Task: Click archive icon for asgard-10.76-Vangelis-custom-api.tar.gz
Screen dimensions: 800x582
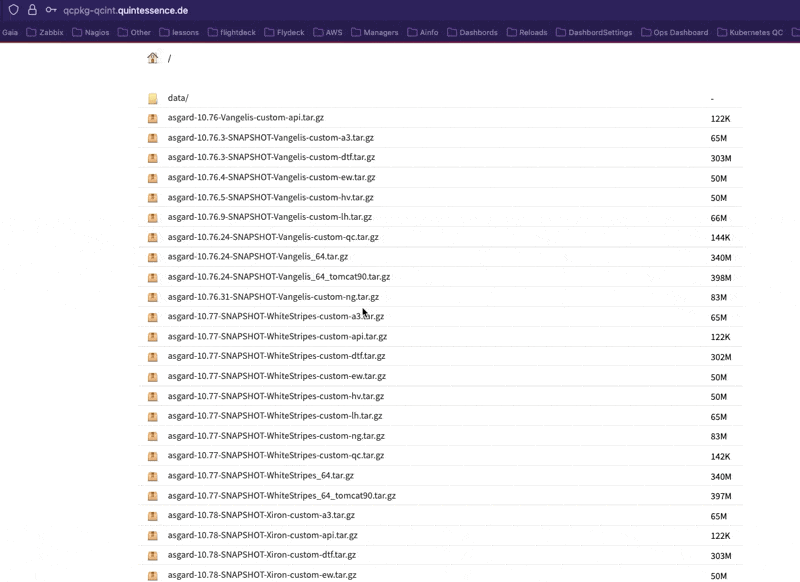Action: [153, 118]
